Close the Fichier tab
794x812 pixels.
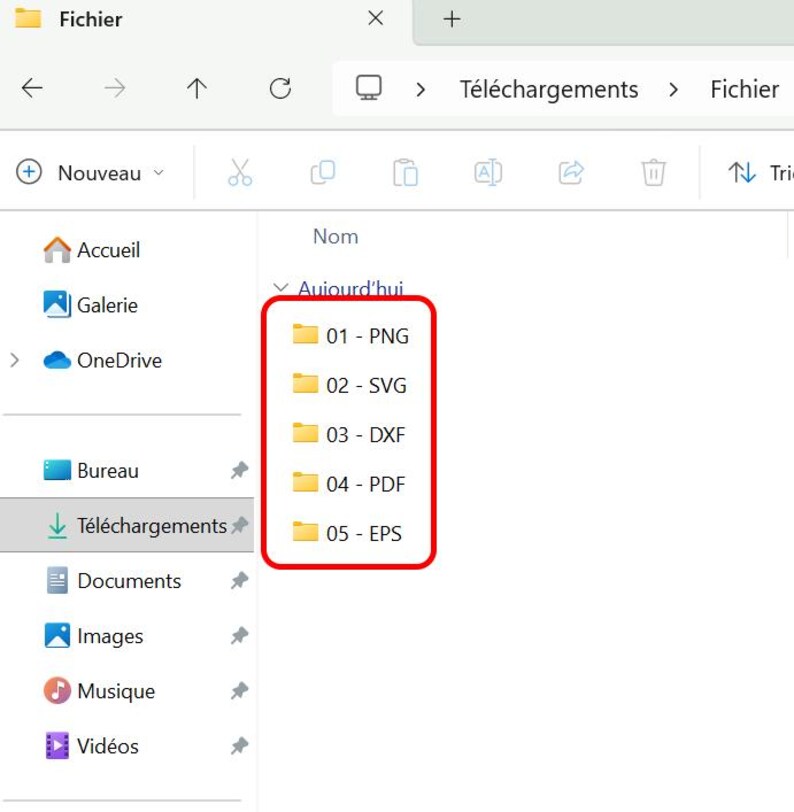coord(376,19)
